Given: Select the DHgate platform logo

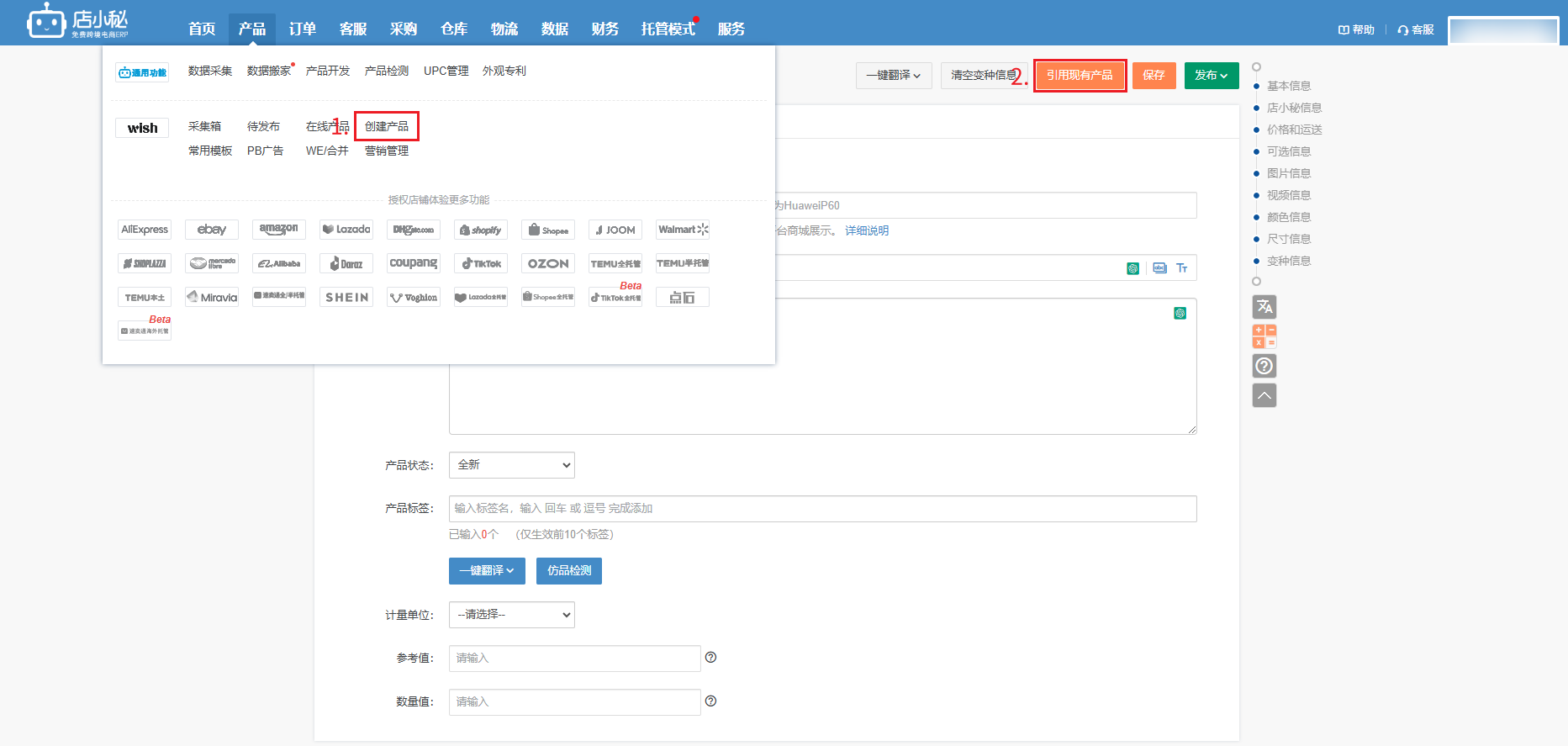Looking at the screenshot, I should (x=414, y=230).
